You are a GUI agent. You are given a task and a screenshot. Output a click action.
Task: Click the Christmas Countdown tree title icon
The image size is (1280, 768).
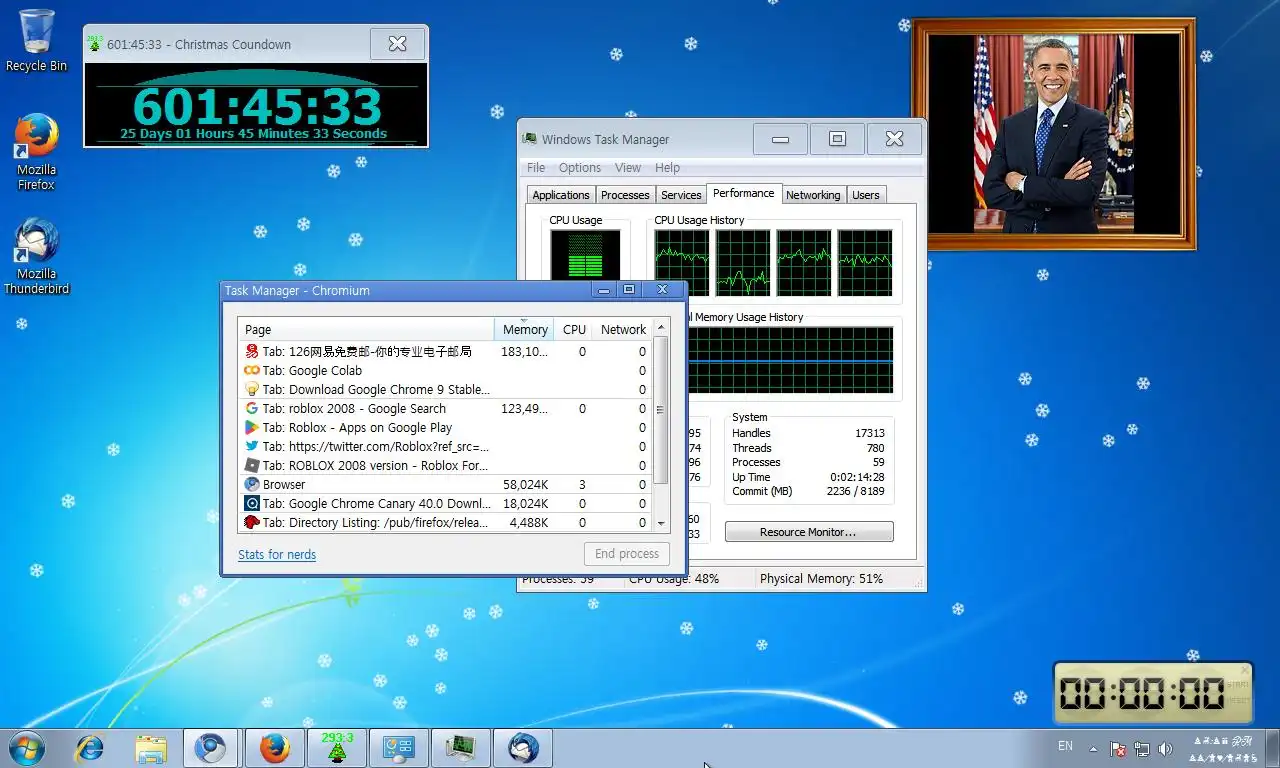[94, 44]
